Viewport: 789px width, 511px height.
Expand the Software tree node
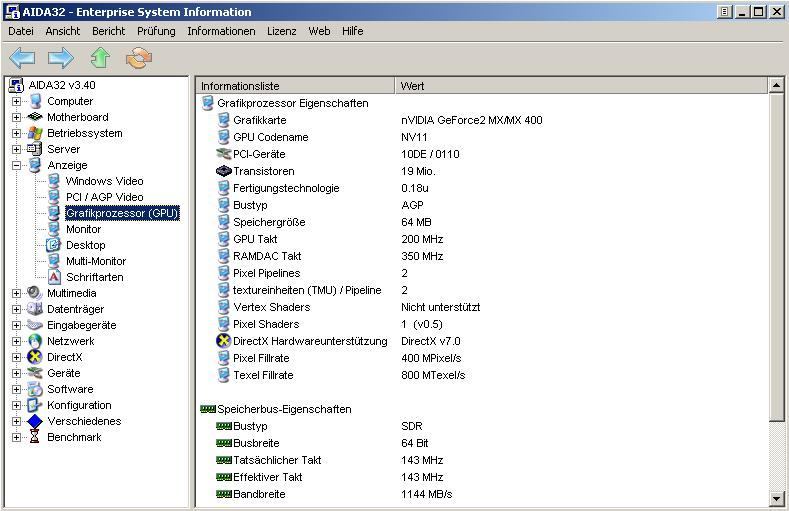[x=17, y=389]
